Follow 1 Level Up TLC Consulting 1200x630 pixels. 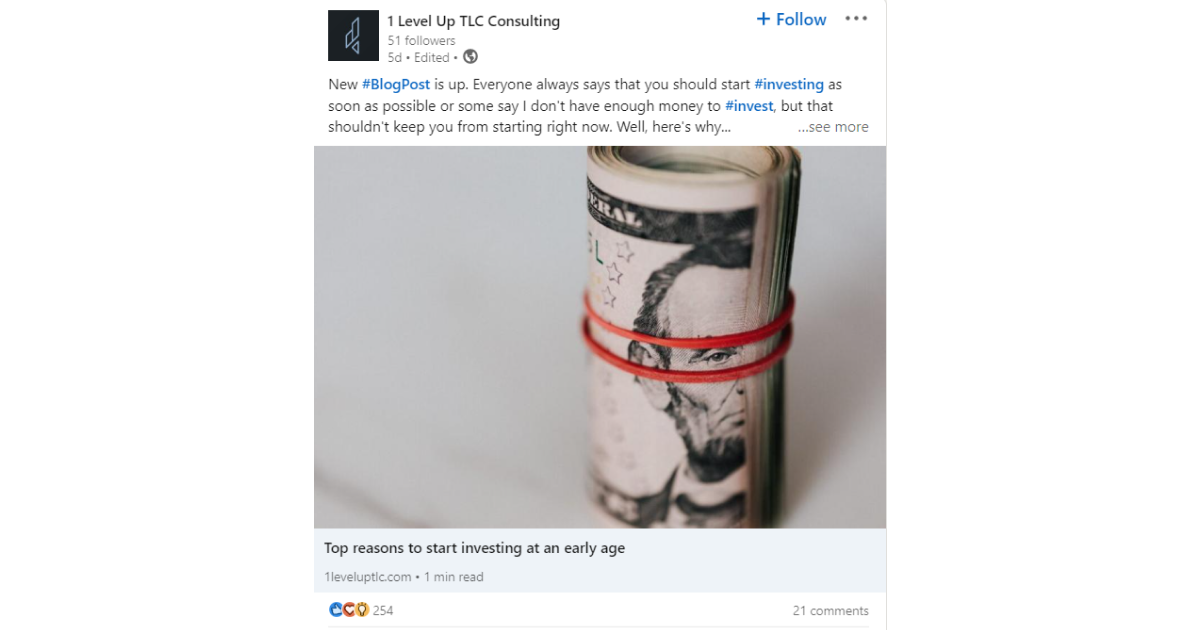click(791, 20)
